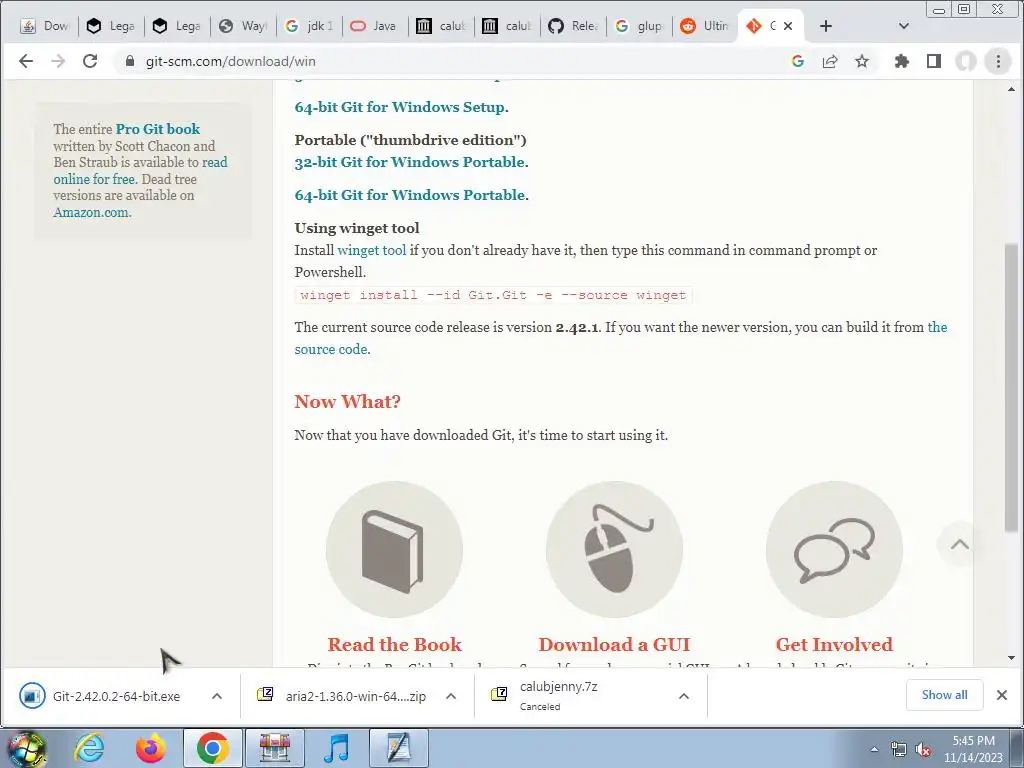Image resolution: width=1024 pixels, height=768 pixels.
Task: Switch to the 'glup' Google tab
Action: [639, 26]
